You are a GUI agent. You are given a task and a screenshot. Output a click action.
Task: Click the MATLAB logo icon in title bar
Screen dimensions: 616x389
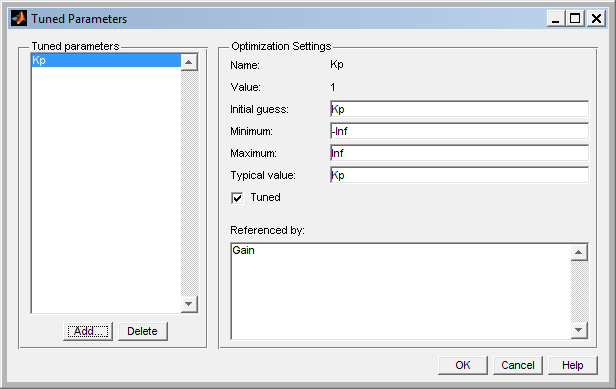[x=19, y=18]
